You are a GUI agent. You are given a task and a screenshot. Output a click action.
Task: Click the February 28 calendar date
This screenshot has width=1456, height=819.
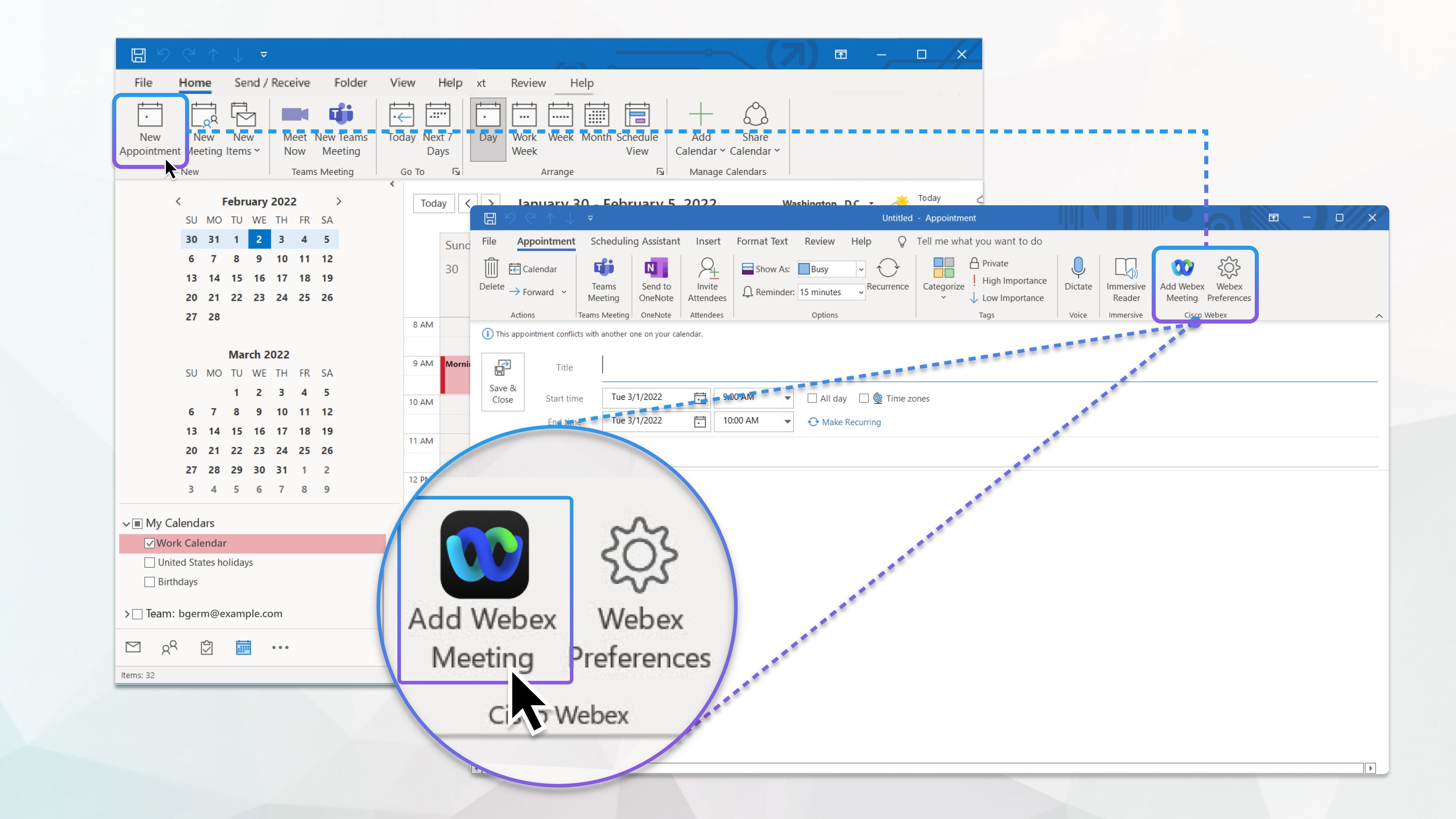pos(214,316)
